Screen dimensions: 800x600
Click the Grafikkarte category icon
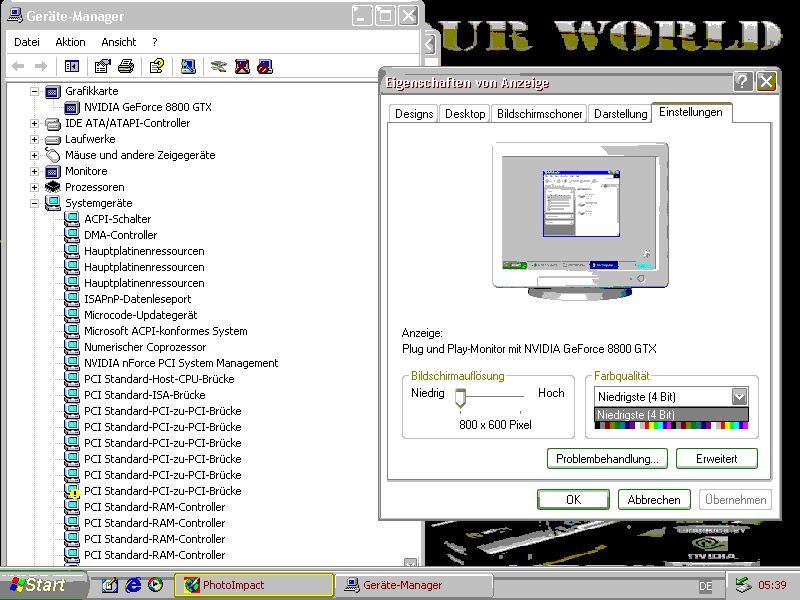click(x=53, y=92)
